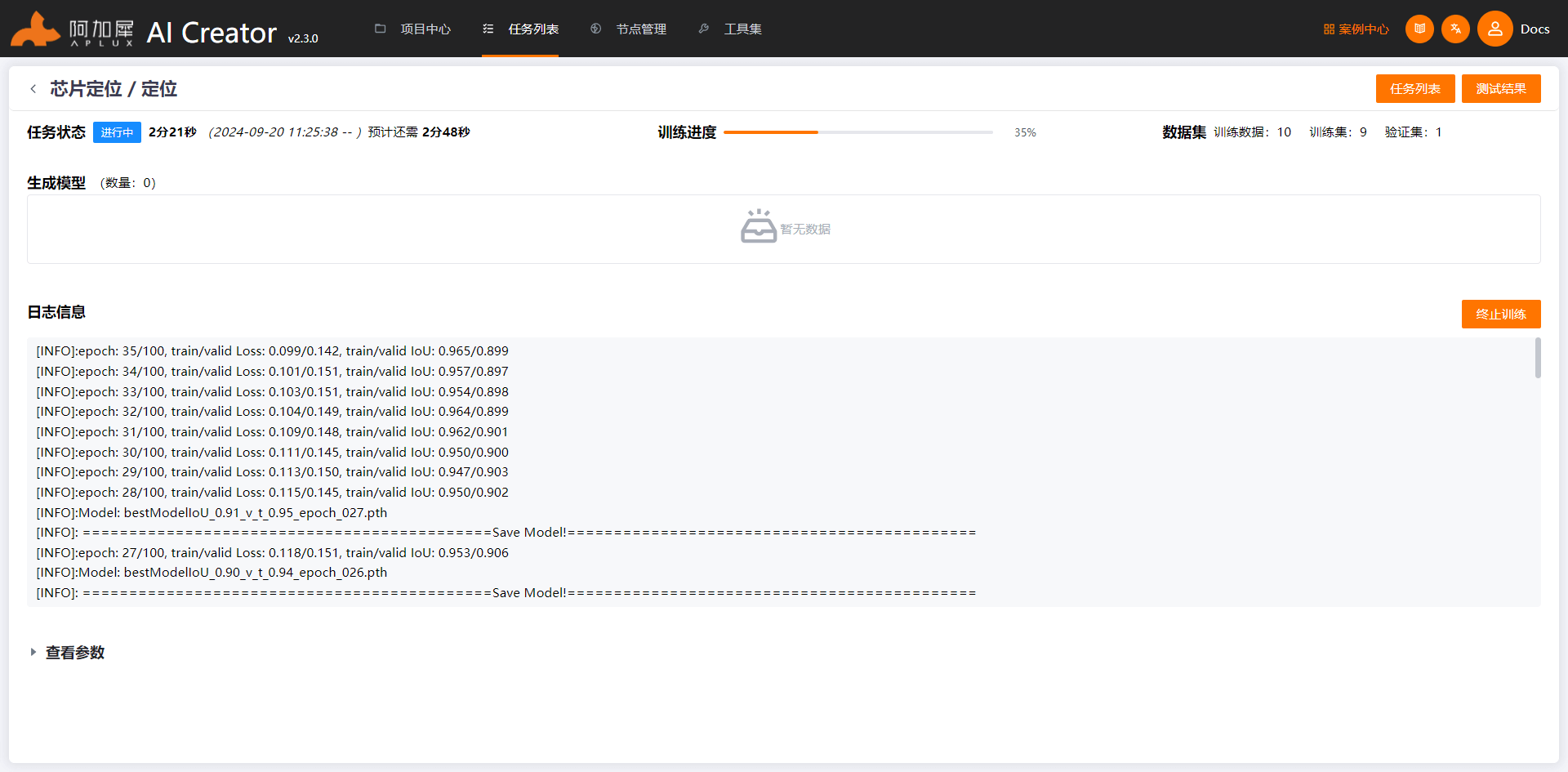1568x772 pixels.
Task: Open the documentation book icon
Action: point(1419,29)
